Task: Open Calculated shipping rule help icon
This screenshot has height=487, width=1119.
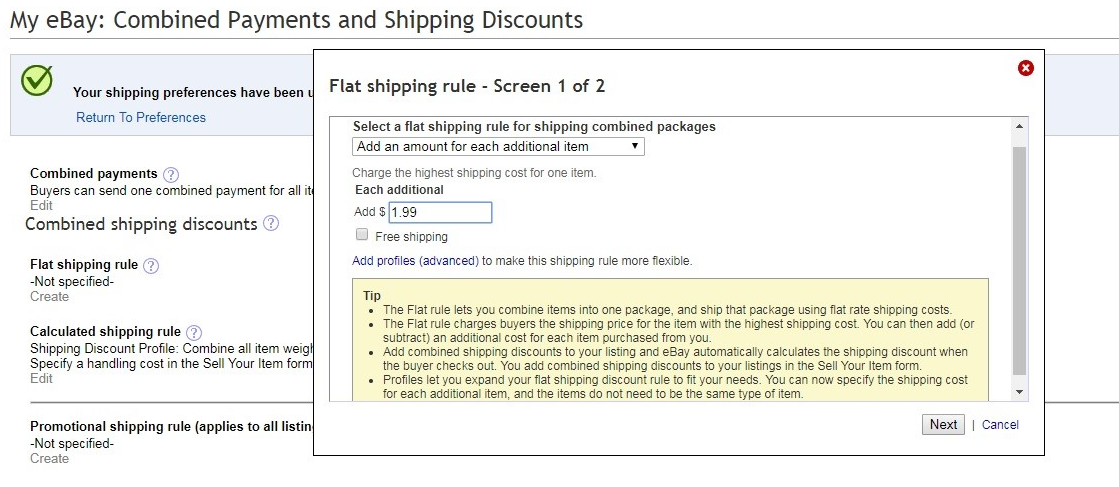Action: [193, 333]
